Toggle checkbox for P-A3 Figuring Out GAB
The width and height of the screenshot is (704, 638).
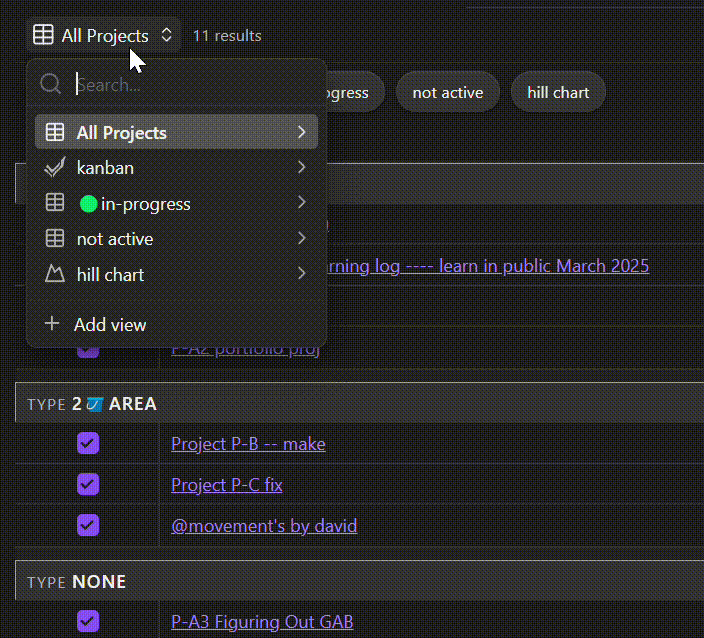(x=88, y=621)
